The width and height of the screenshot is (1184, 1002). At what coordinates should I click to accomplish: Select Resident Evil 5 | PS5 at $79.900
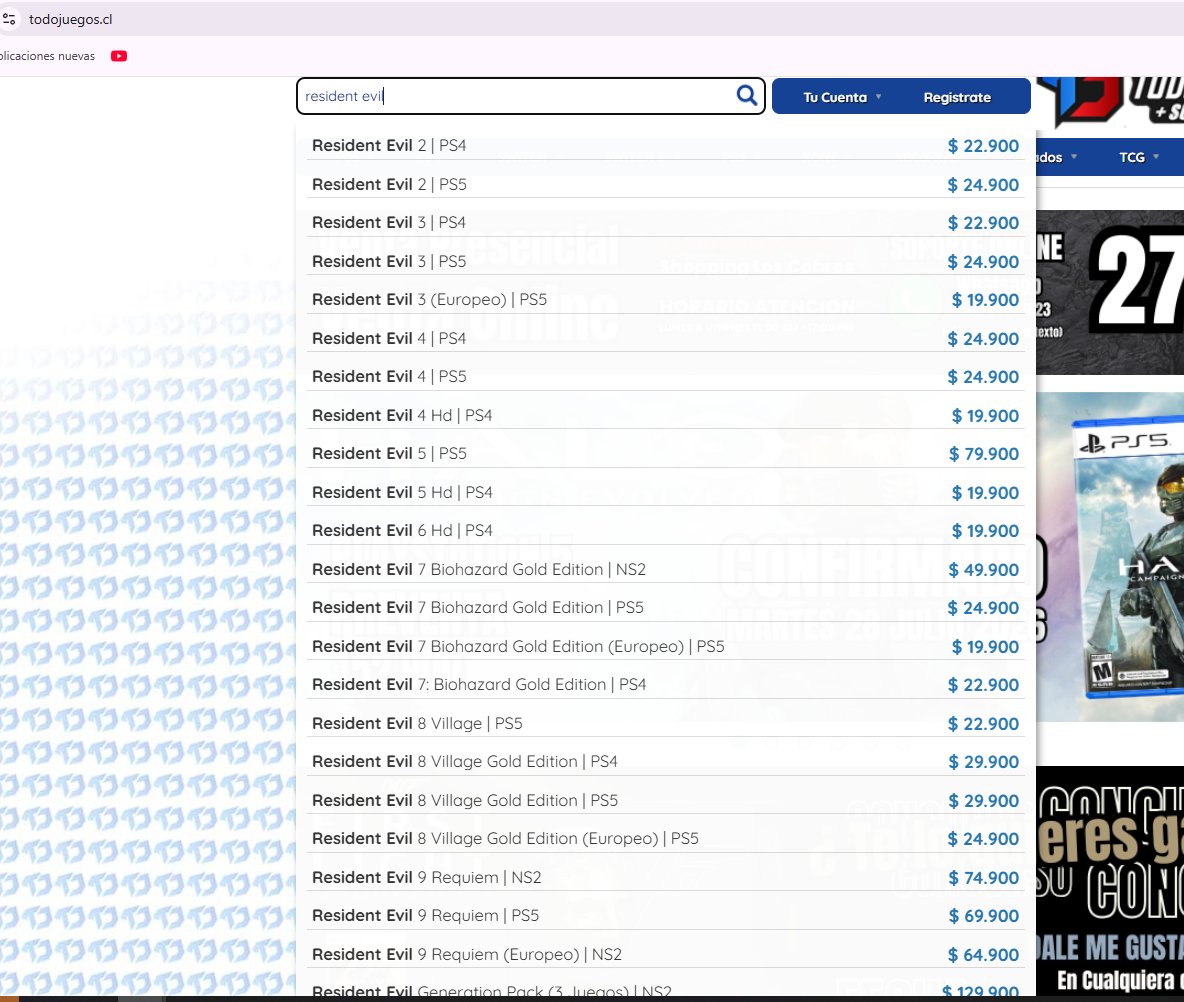pyautogui.click(x=665, y=454)
